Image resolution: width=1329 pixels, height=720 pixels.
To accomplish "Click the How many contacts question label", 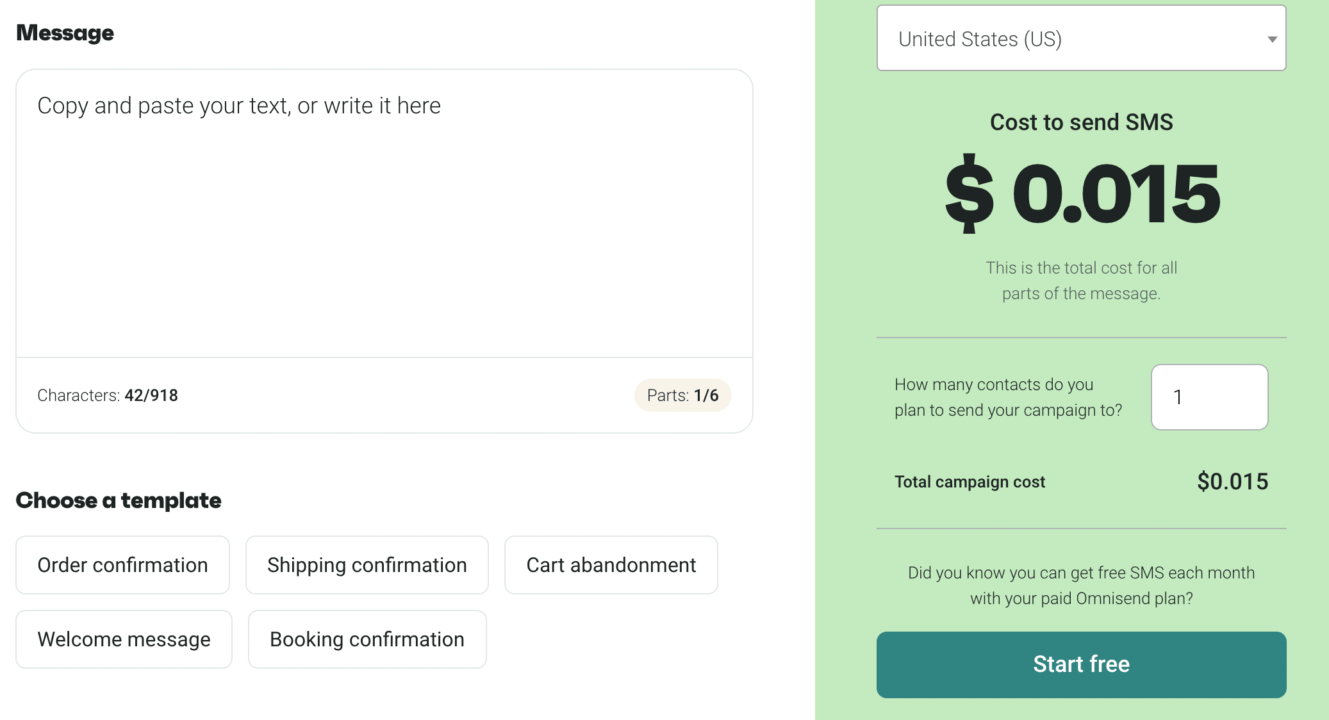I will click(1008, 397).
